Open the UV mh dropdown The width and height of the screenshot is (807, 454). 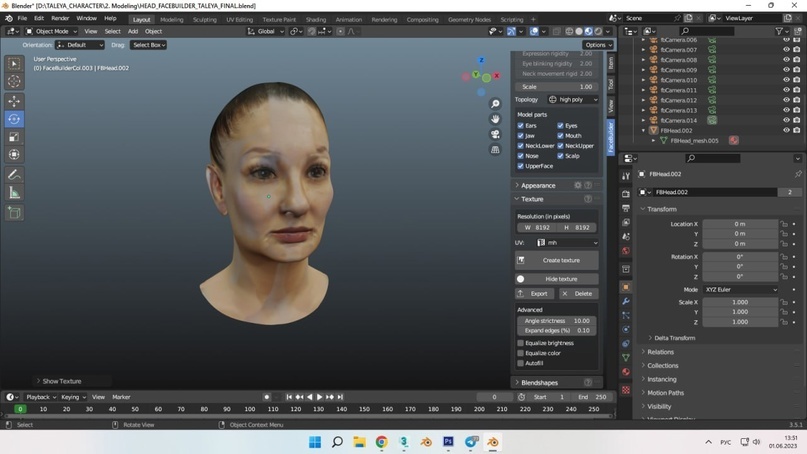coord(567,242)
